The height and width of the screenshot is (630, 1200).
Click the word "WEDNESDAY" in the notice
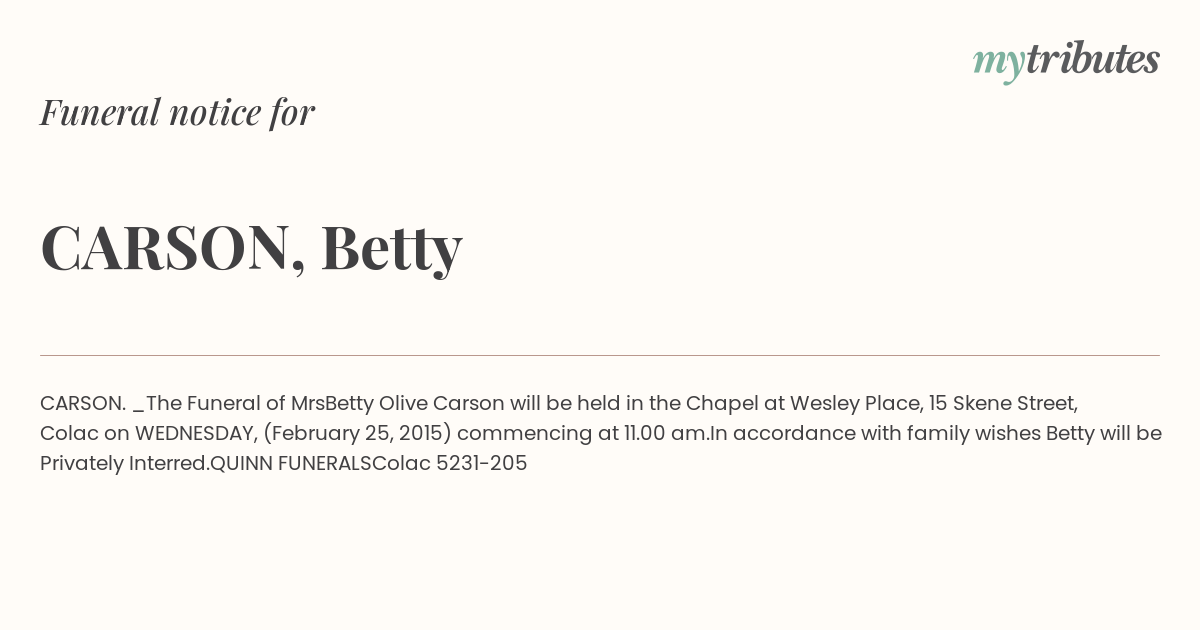[196, 434]
